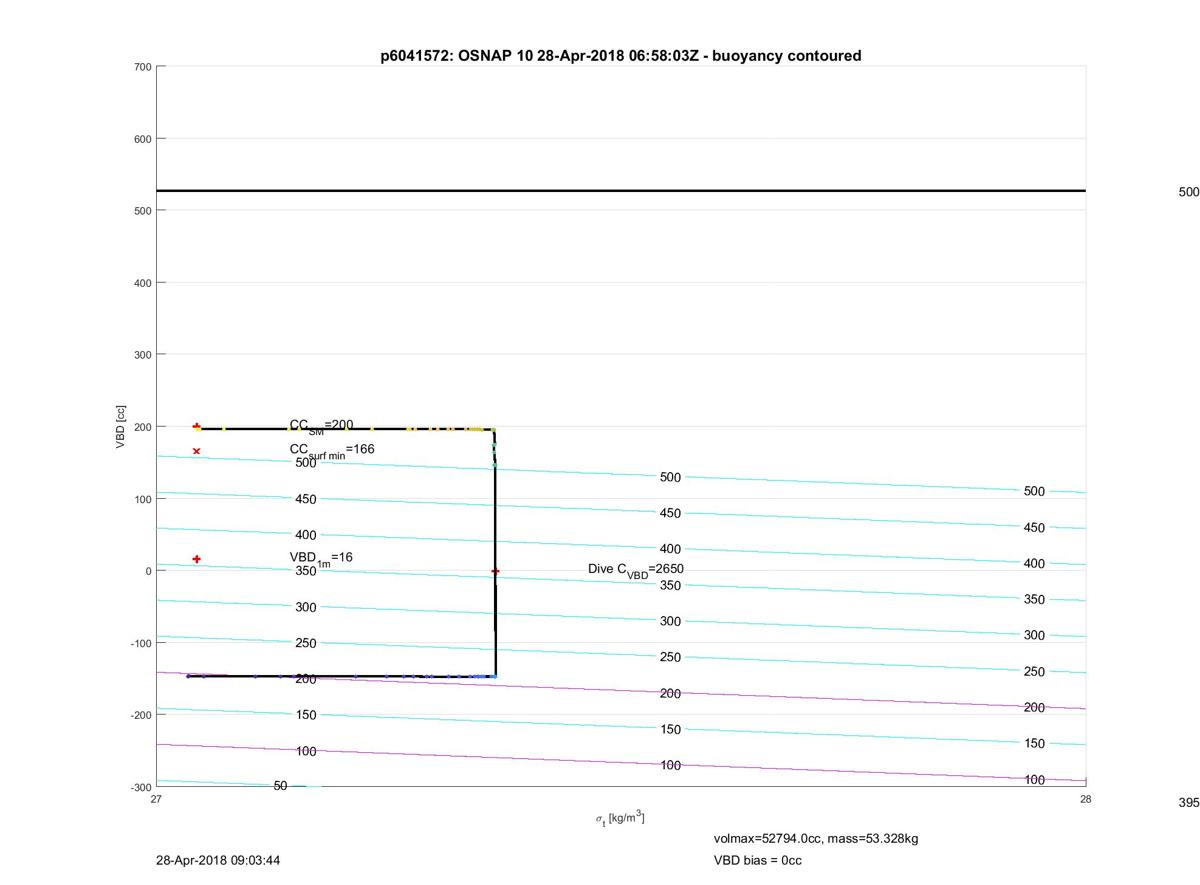Click the red plus marker beside CC SM=200
The height and width of the screenshot is (885, 1200).
196,427
